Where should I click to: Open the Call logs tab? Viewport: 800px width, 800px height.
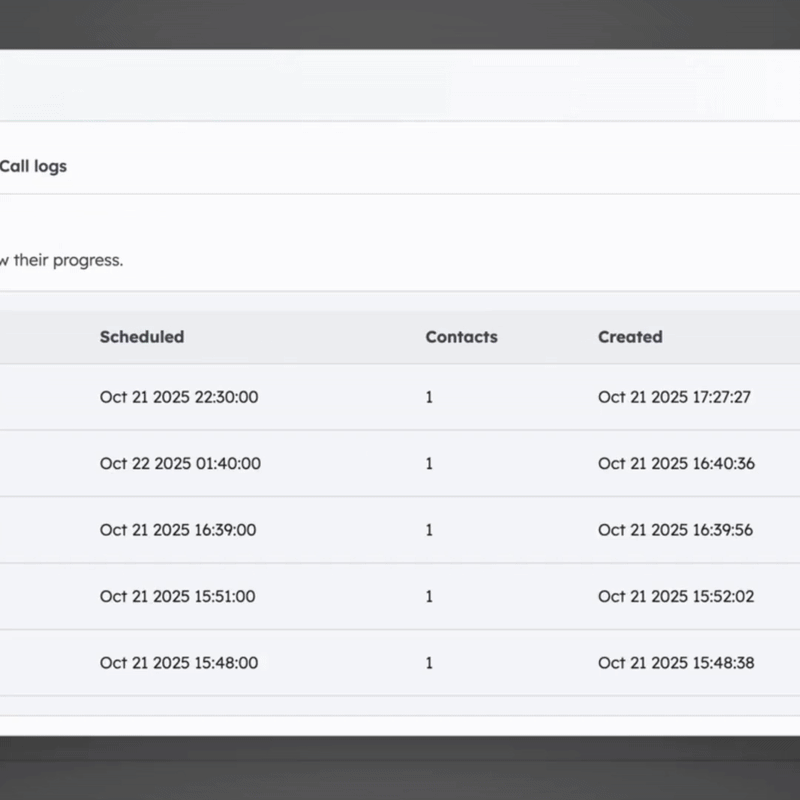click(33, 166)
